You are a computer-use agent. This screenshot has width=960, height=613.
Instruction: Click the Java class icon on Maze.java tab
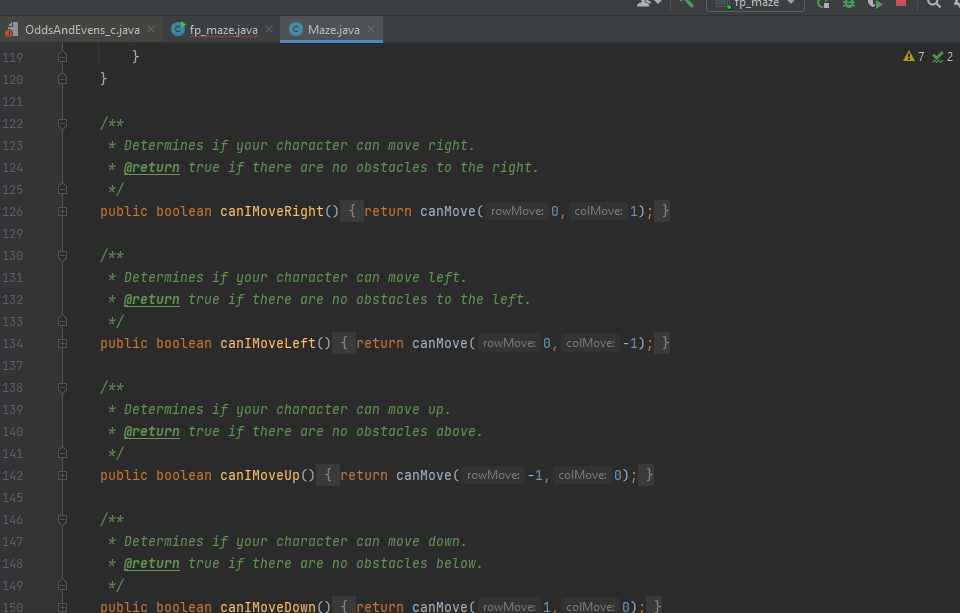tap(296, 29)
